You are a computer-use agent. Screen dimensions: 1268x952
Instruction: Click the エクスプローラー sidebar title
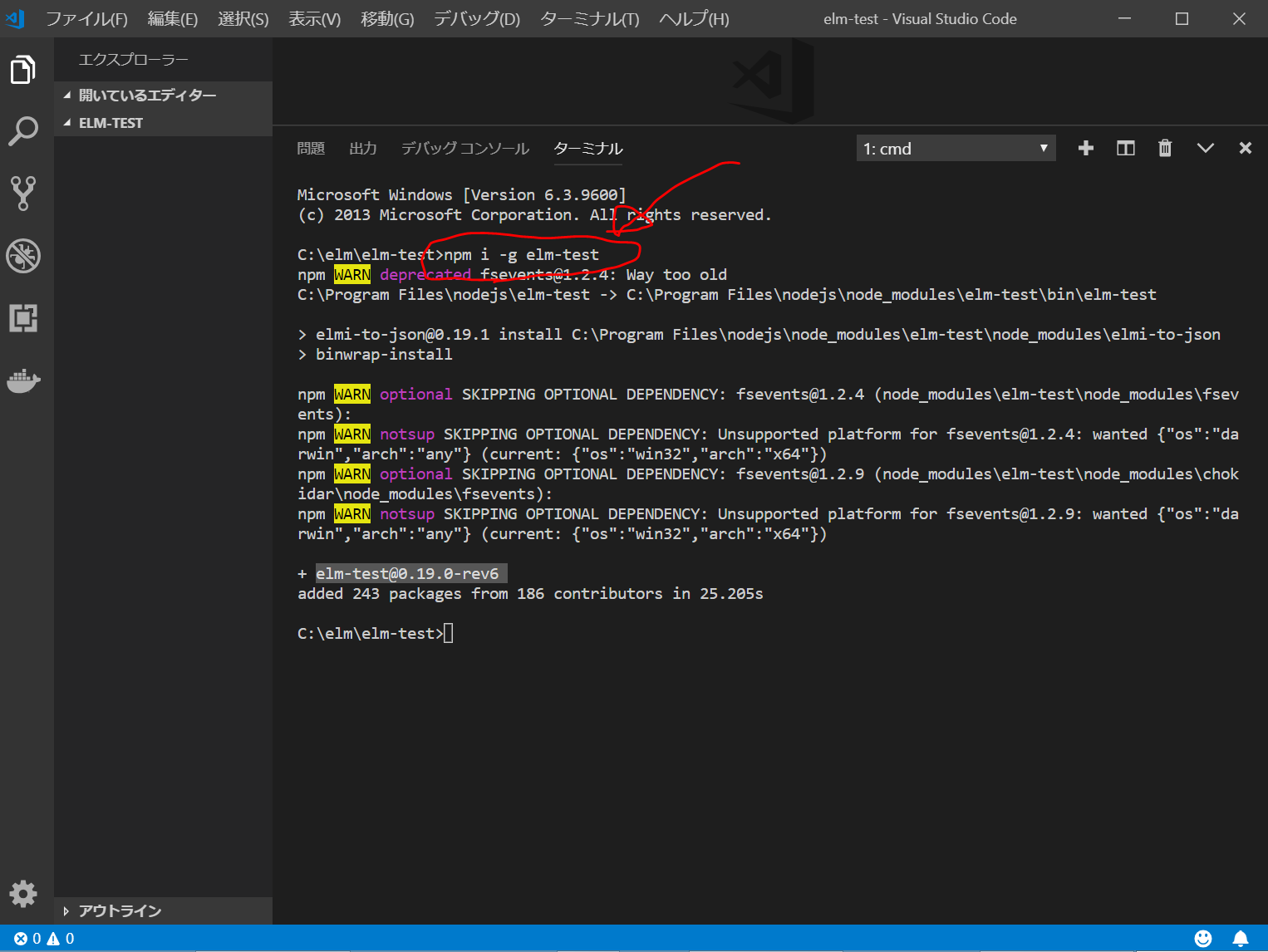click(x=133, y=60)
